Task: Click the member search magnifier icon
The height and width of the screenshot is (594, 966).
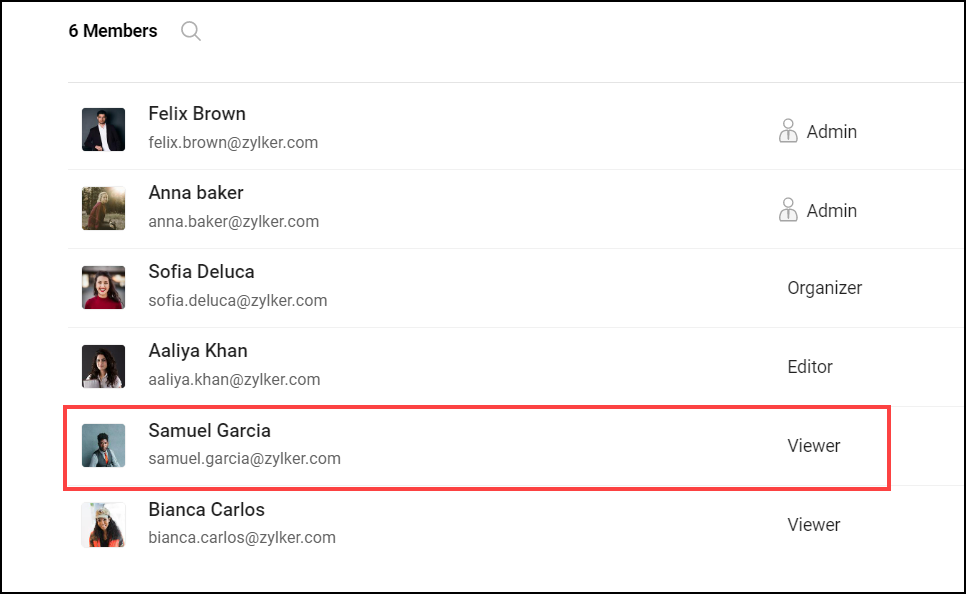Action: click(x=190, y=31)
